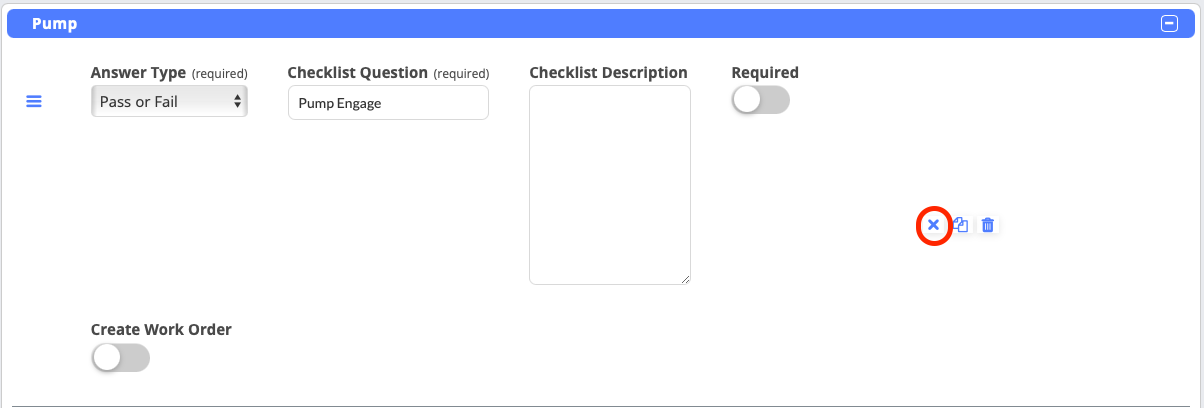Delete the checklist item with trash icon
The height and width of the screenshot is (408, 1204).
[987, 225]
